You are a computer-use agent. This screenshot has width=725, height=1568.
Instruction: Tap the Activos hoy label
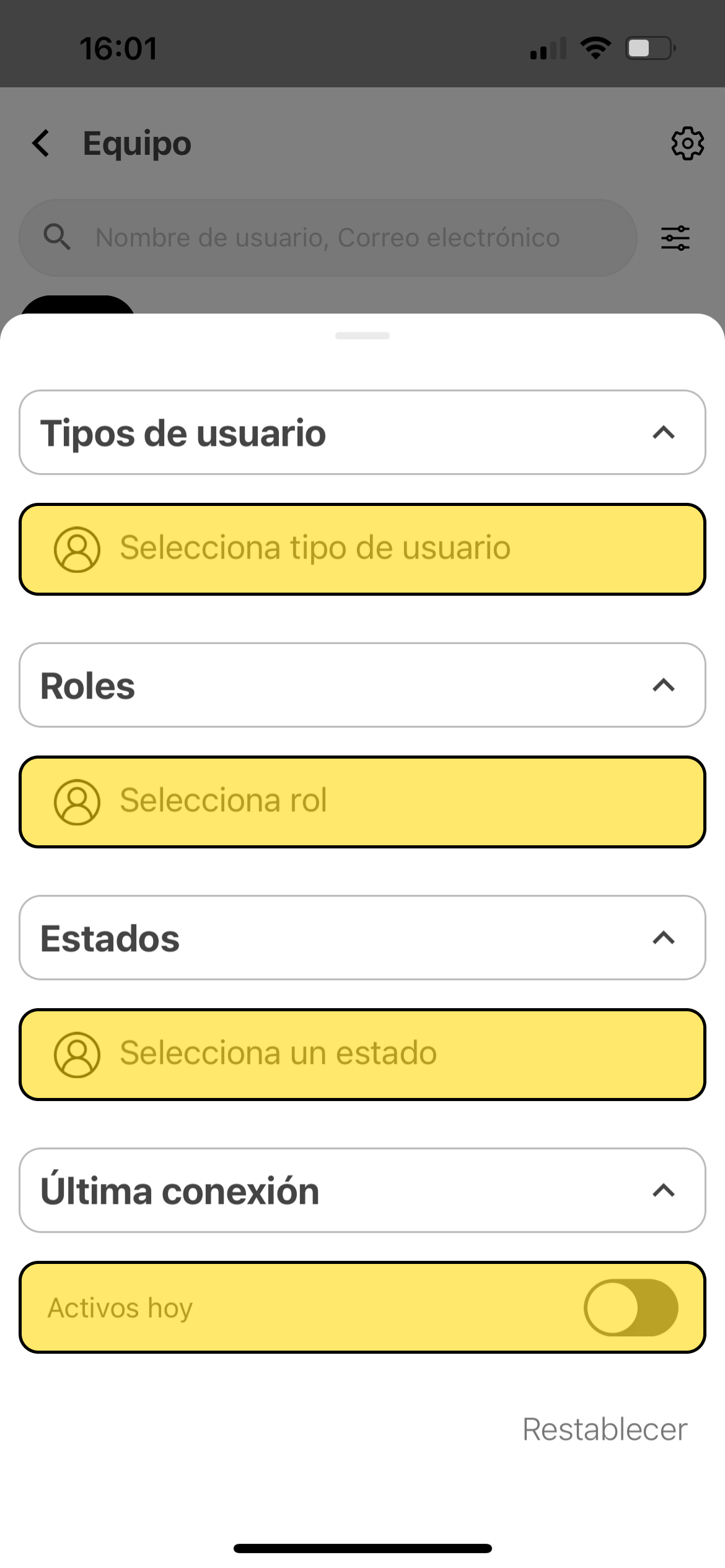click(x=120, y=1308)
